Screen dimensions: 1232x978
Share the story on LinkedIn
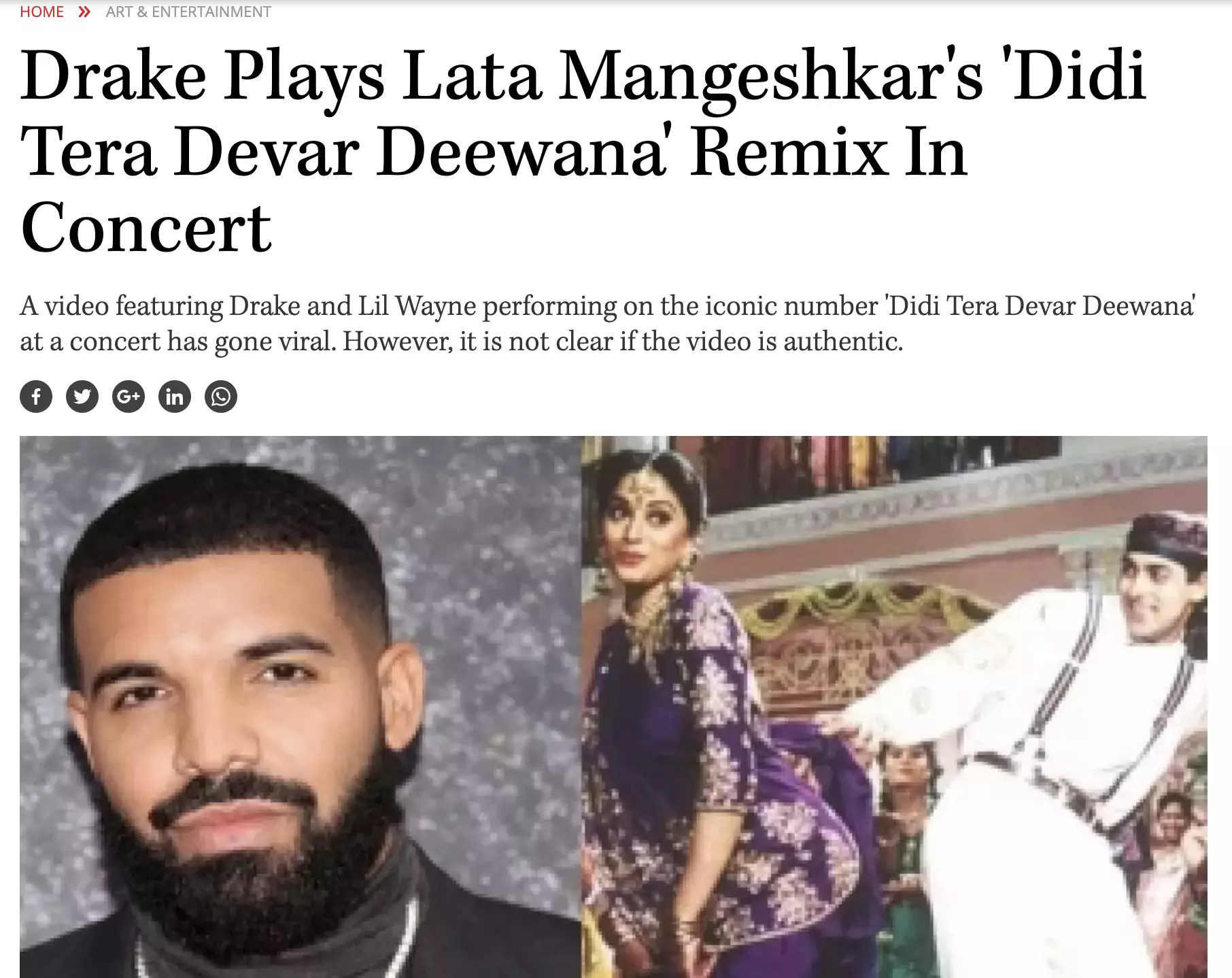pos(175,397)
